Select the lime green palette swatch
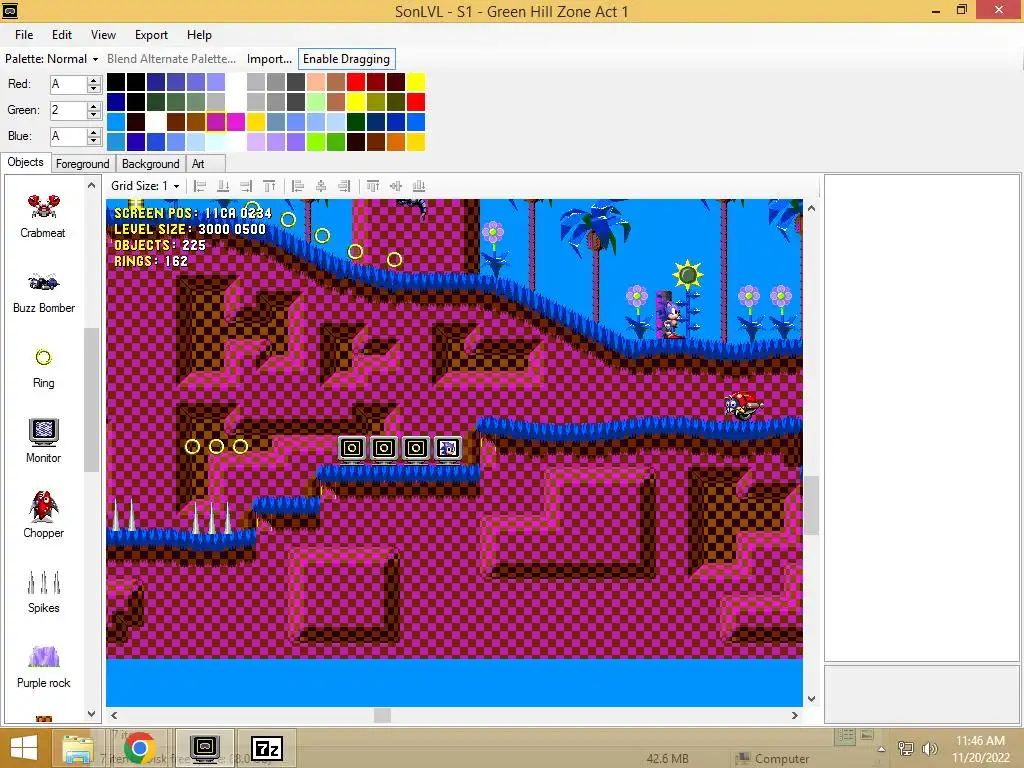The height and width of the screenshot is (768, 1024). [x=317, y=142]
